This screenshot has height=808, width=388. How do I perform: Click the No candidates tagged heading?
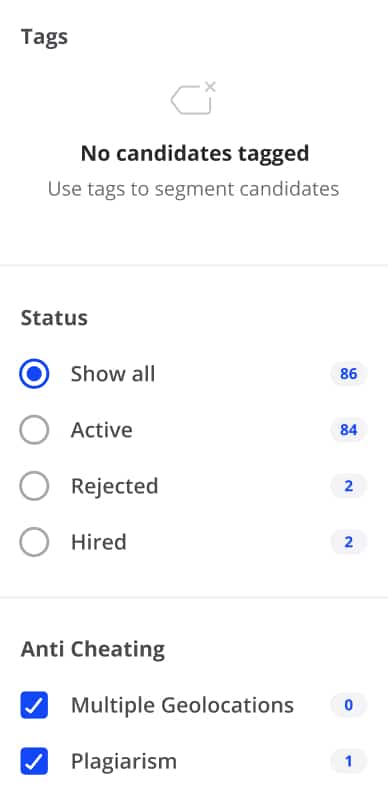pos(195,153)
